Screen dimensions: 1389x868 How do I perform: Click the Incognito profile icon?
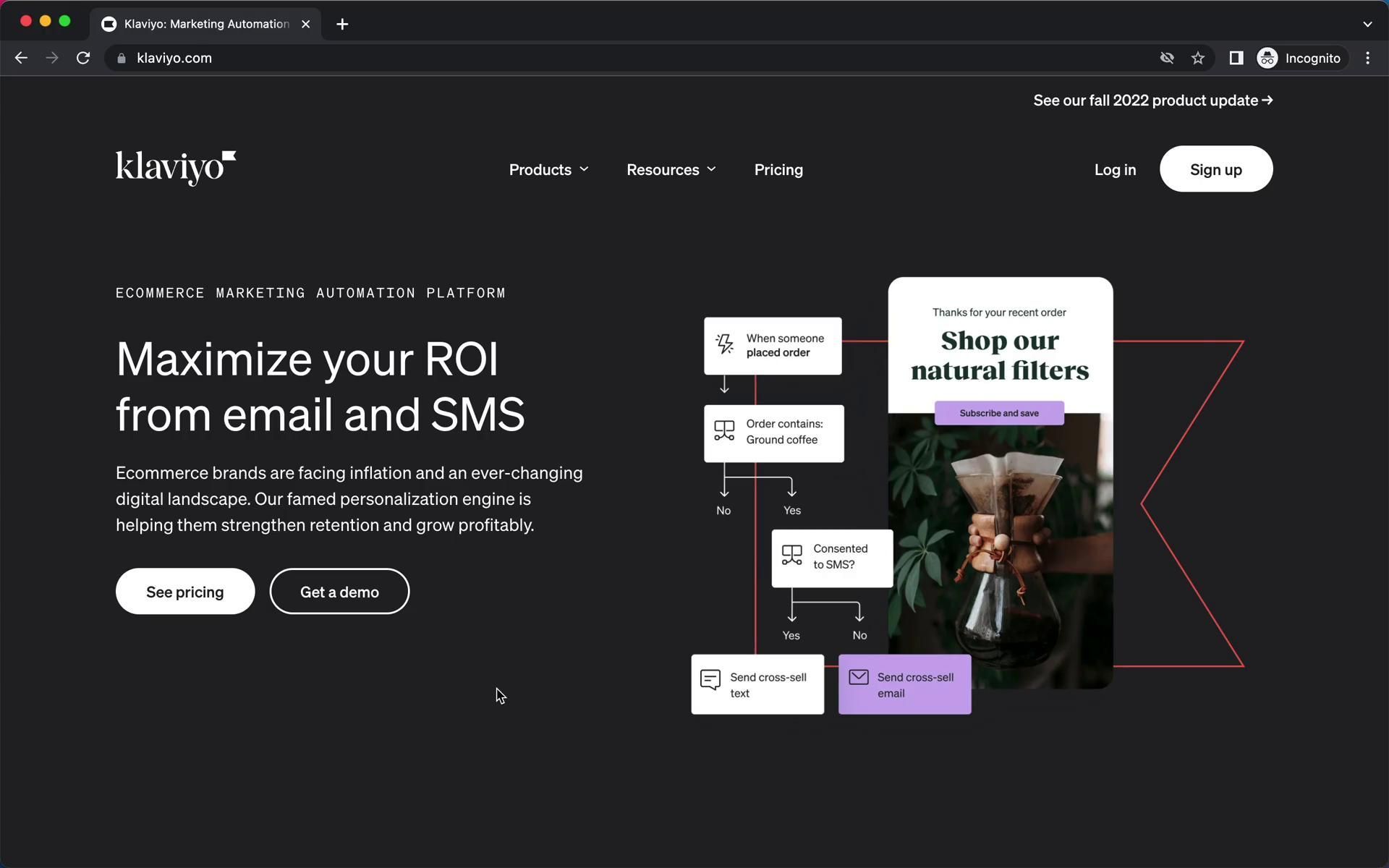coord(1267,58)
